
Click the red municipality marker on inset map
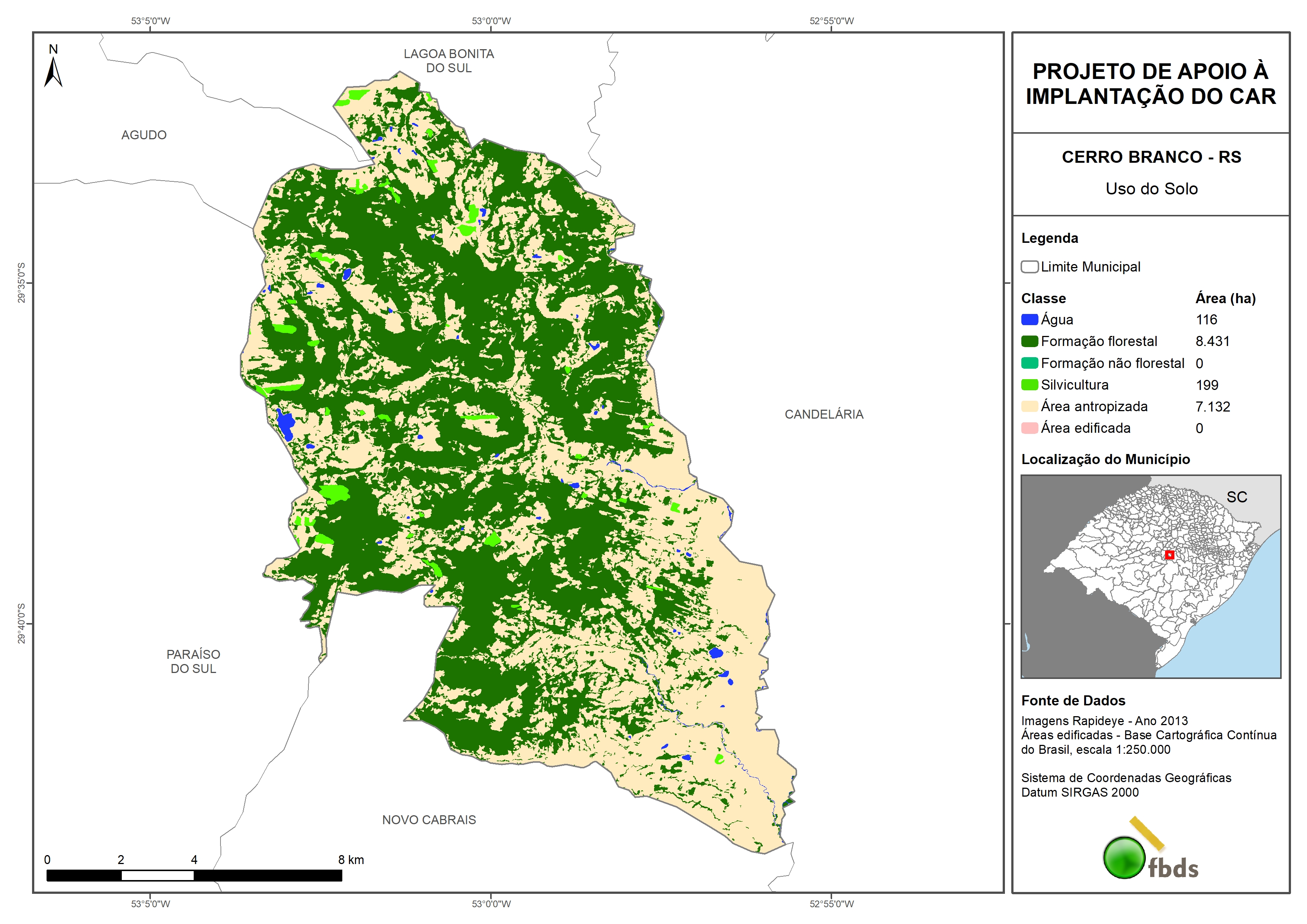click(x=1169, y=555)
